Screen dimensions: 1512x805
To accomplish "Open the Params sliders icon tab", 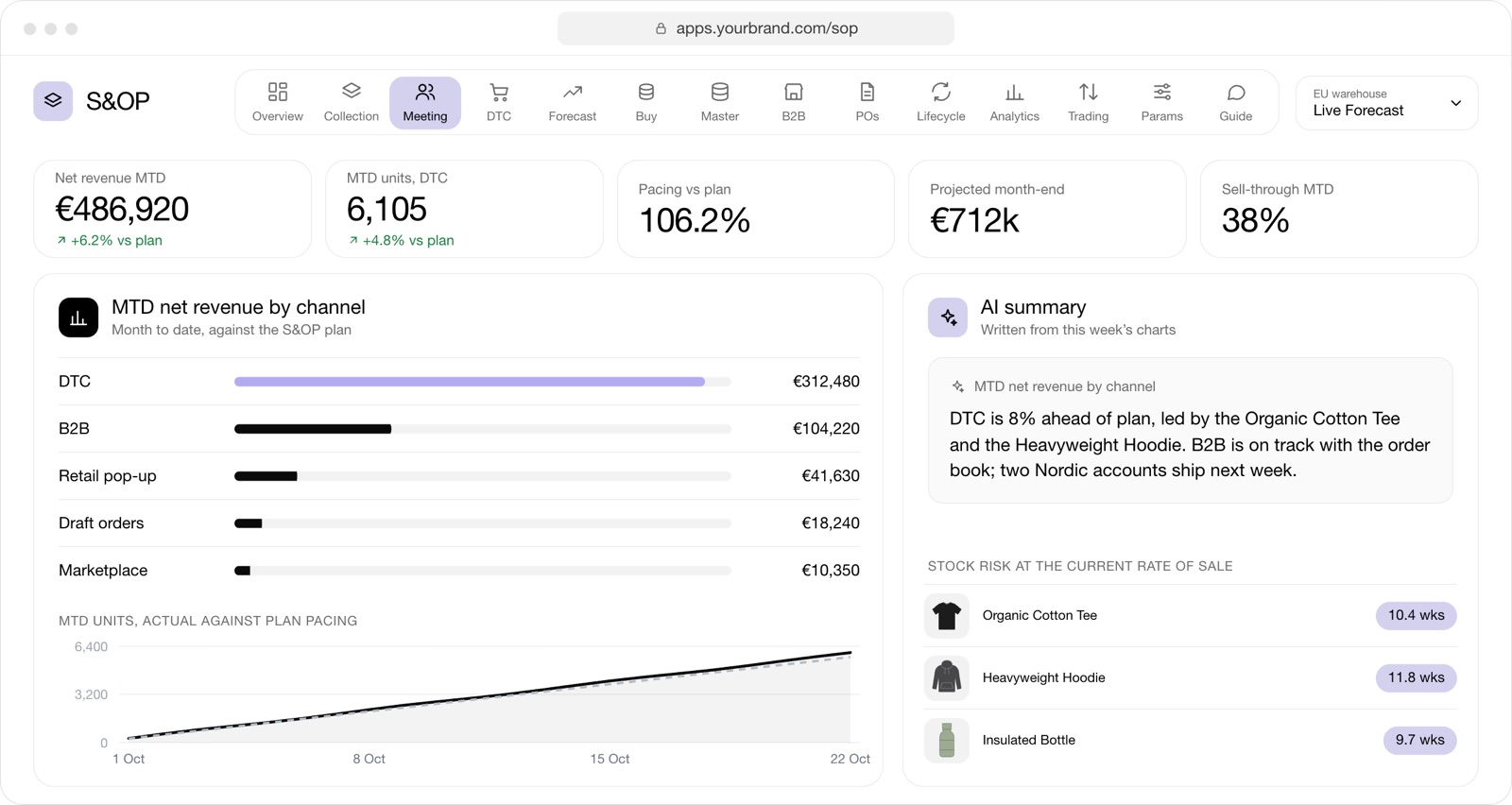I will [x=1162, y=103].
